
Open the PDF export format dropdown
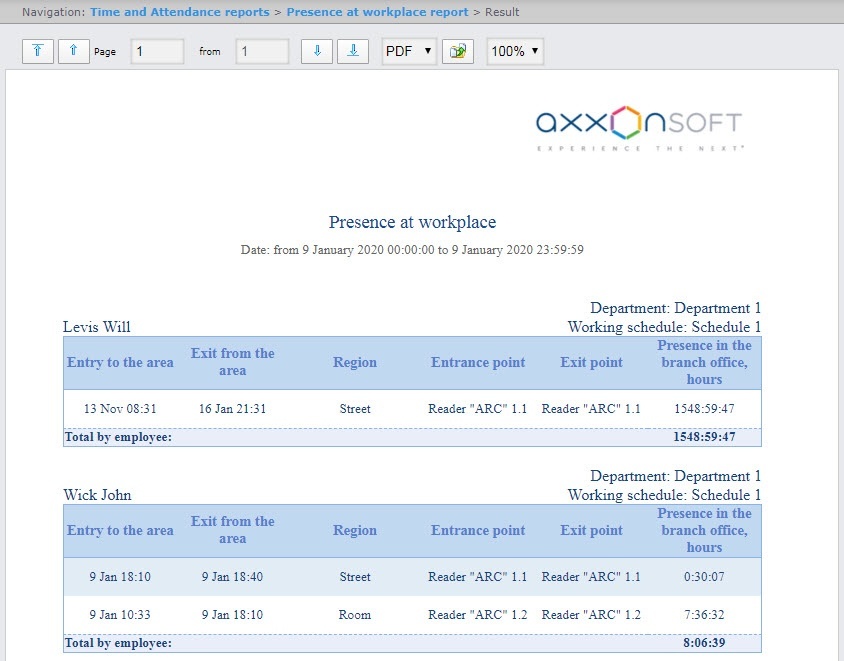coord(409,51)
